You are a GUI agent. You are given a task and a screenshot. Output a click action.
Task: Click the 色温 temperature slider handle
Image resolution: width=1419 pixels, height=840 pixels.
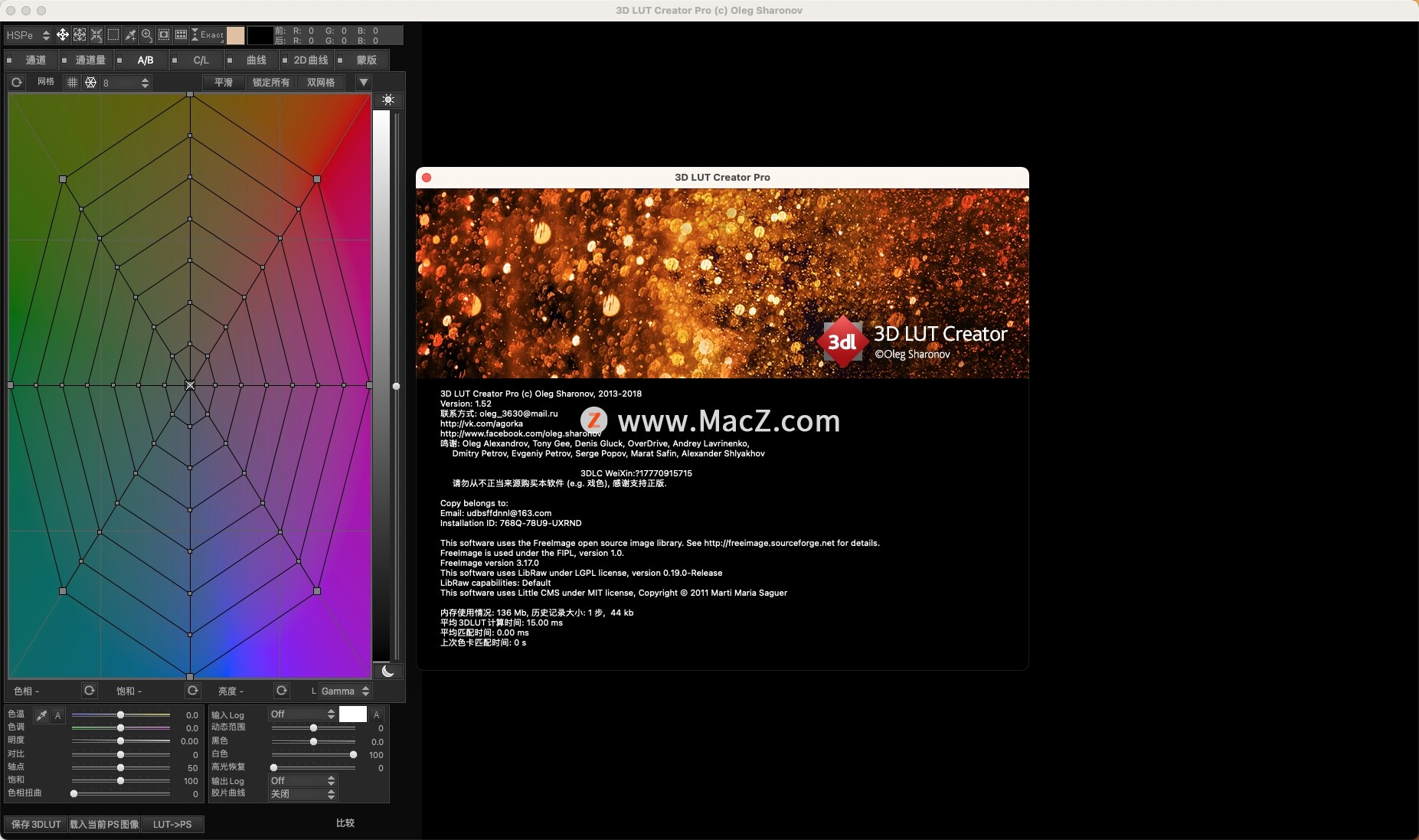point(120,714)
